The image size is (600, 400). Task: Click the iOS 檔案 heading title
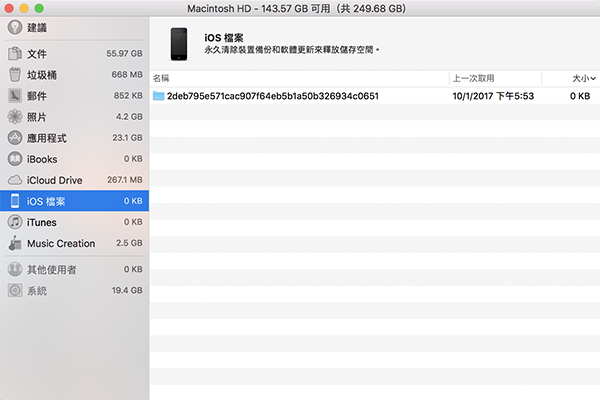[x=224, y=38]
